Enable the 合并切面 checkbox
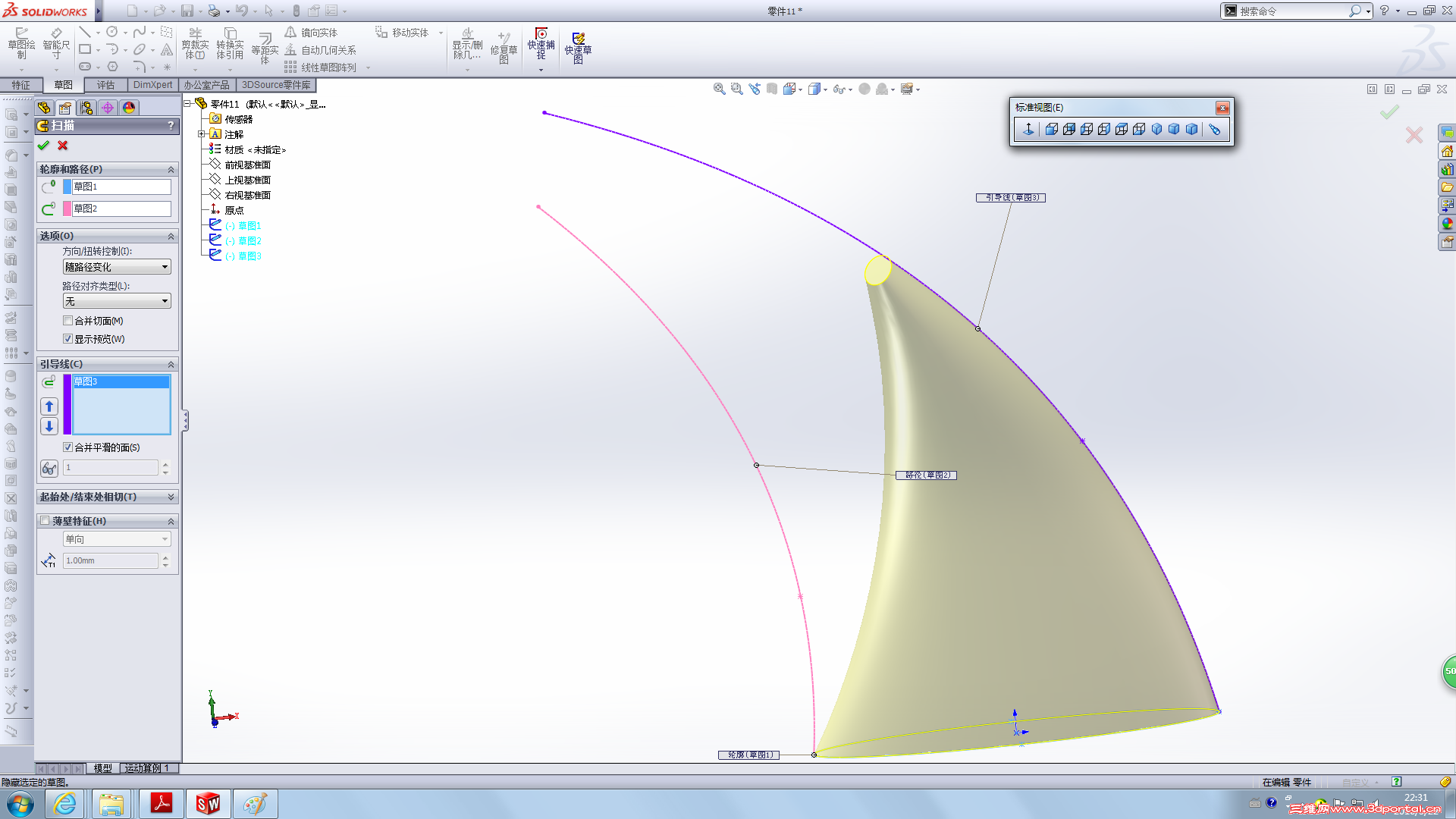The height and width of the screenshot is (819, 1456). click(x=68, y=321)
